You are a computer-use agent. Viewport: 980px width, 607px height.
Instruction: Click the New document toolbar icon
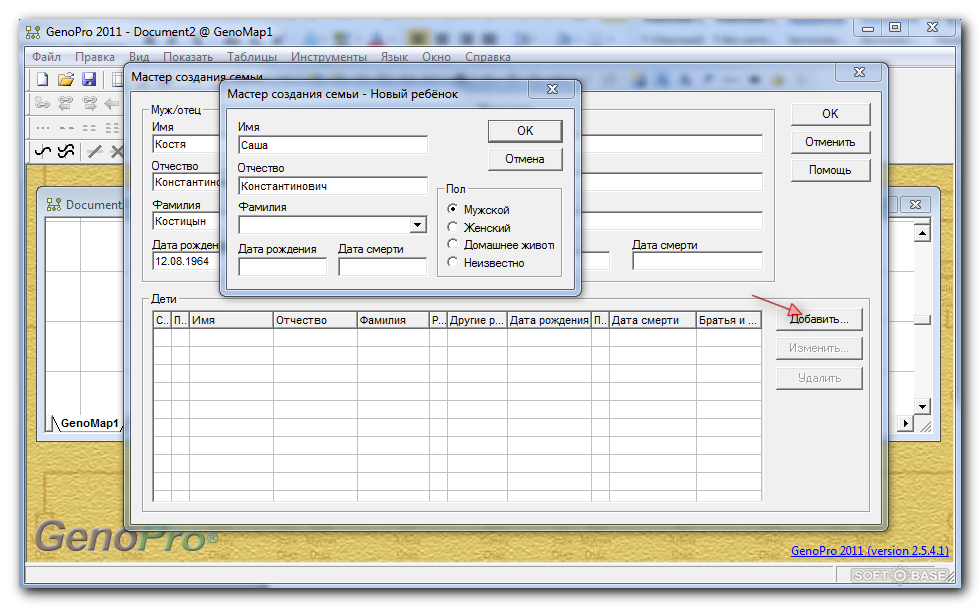point(42,79)
